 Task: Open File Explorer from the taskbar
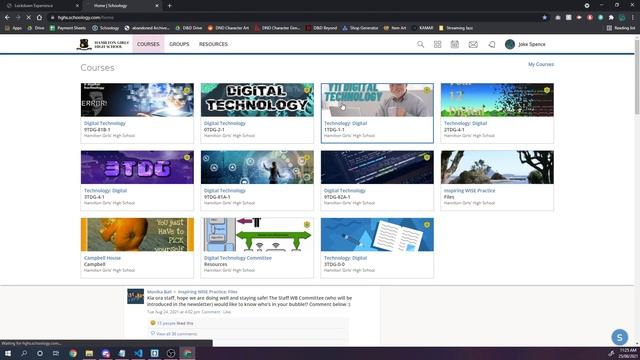point(89,353)
